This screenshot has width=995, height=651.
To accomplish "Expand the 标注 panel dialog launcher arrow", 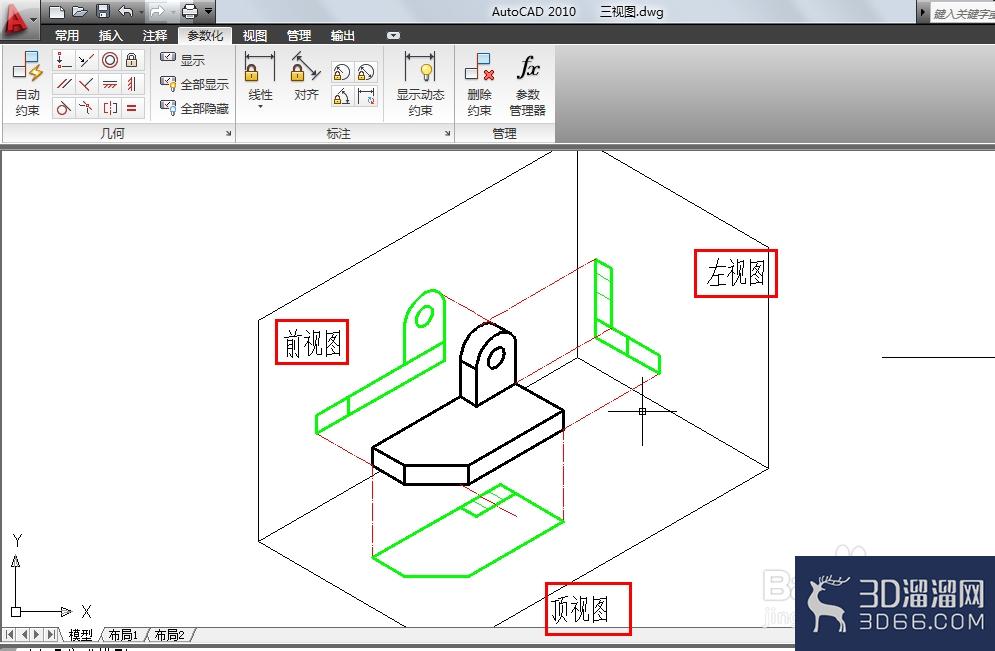I will coord(447,134).
